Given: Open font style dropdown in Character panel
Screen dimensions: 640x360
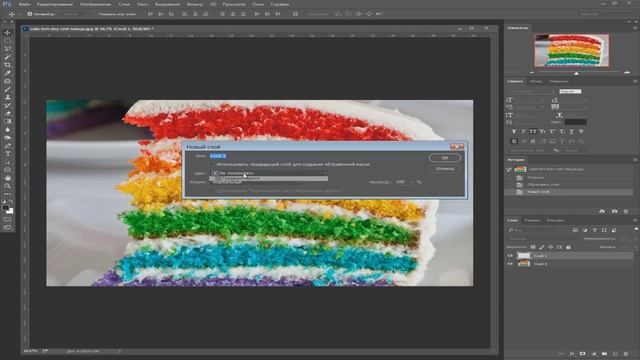Looking at the screenshot, I should (x=570, y=91).
